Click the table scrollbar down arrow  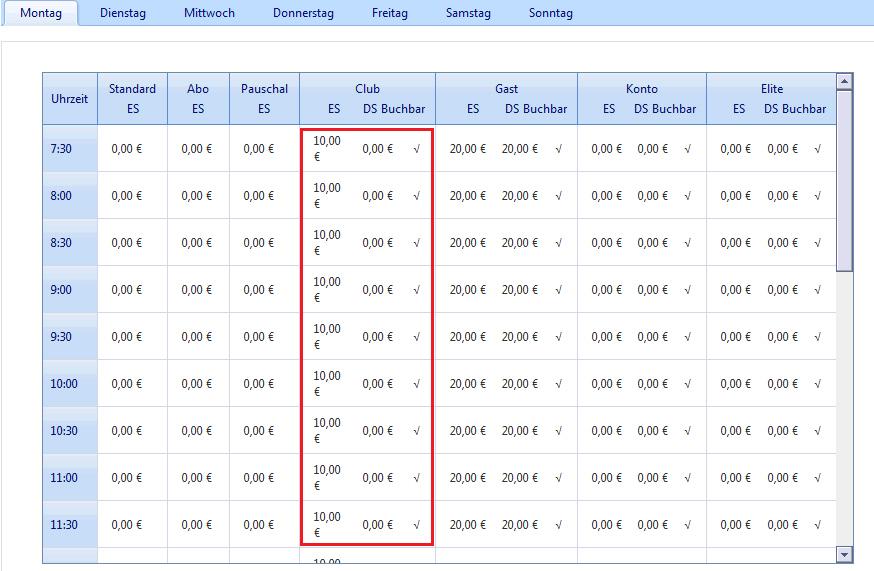844,554
